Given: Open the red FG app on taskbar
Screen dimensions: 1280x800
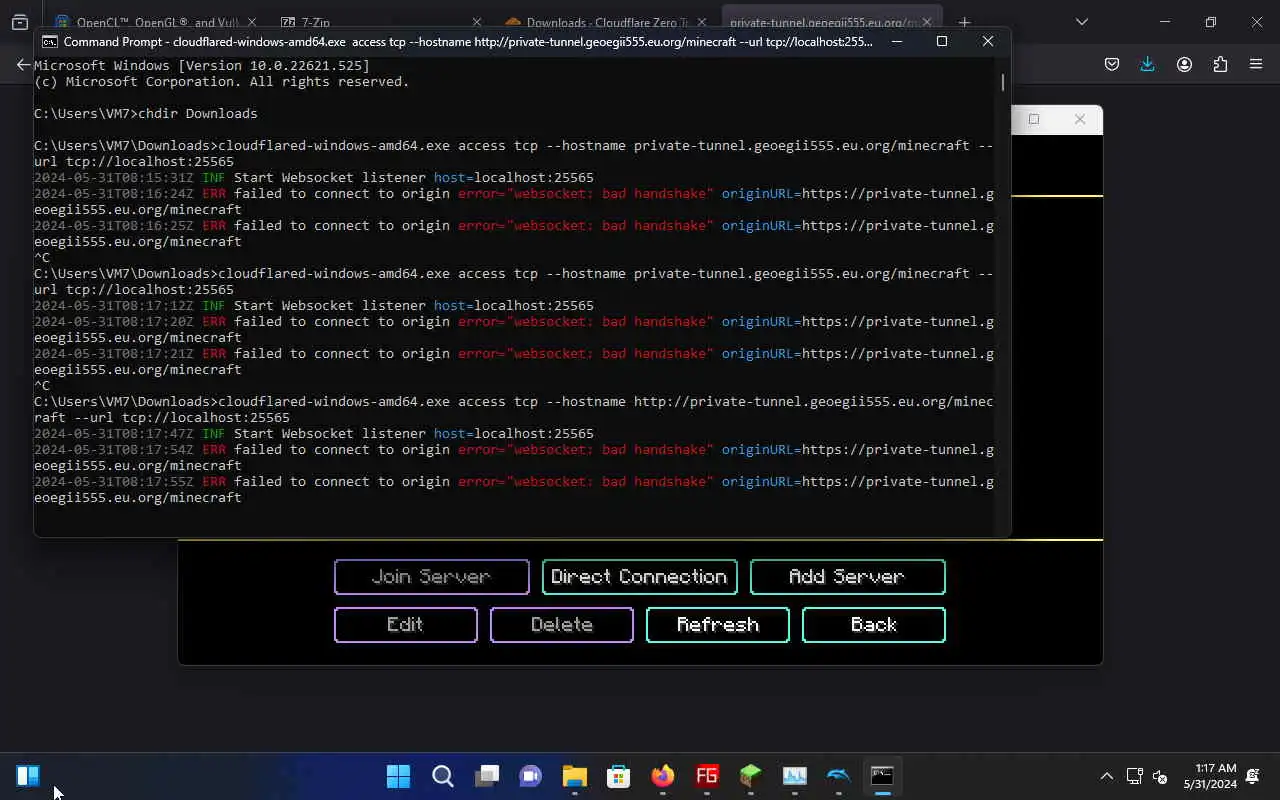Looking at the screenshot, I should click(706, 776).
